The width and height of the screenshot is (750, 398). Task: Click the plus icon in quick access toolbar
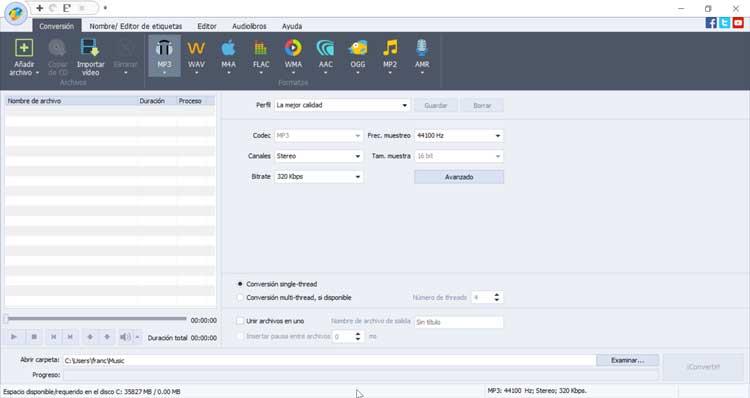coord(40,8)
